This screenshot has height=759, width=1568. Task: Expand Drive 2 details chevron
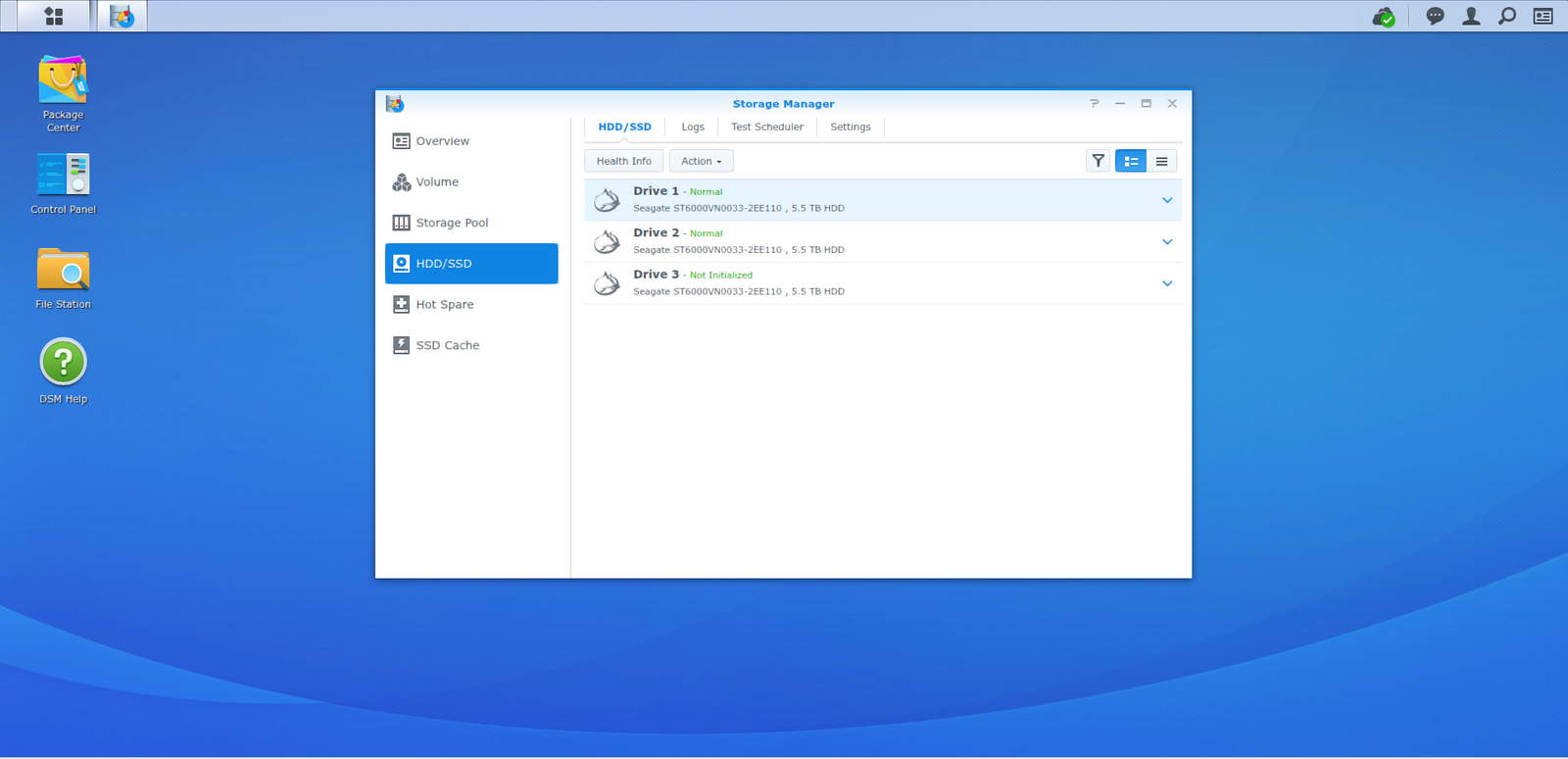(x=1167, y=241)
